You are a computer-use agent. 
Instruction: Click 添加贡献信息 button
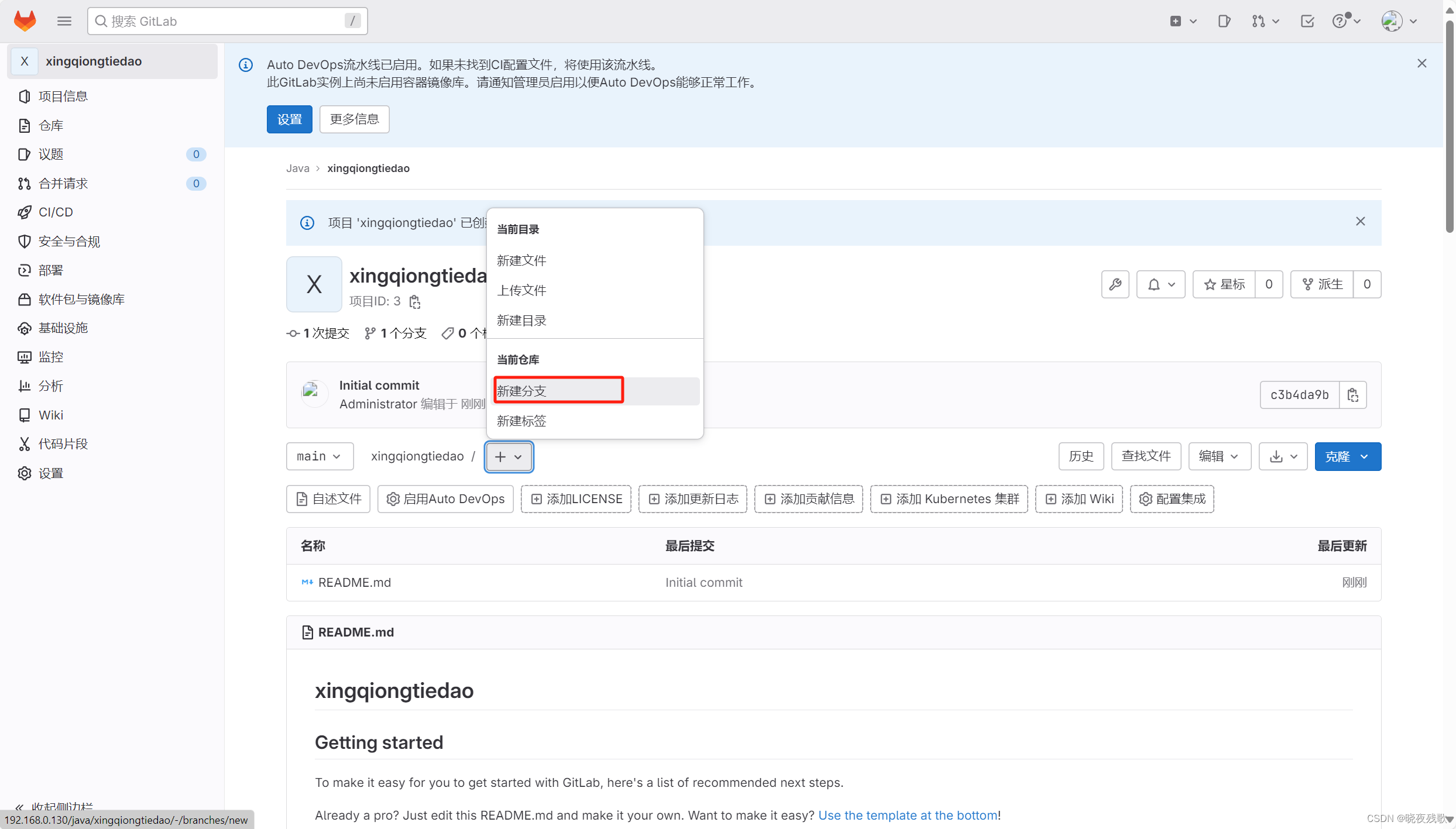point(809,499)
